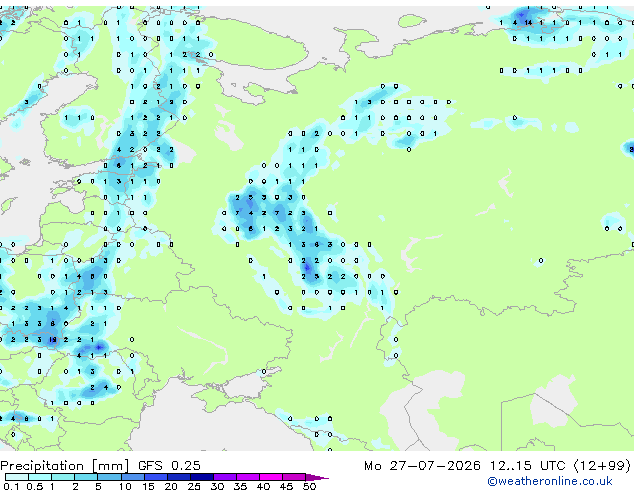Click the legend label '15'
634x490 pixels.
pyautogui.click(x=148, y=486)
